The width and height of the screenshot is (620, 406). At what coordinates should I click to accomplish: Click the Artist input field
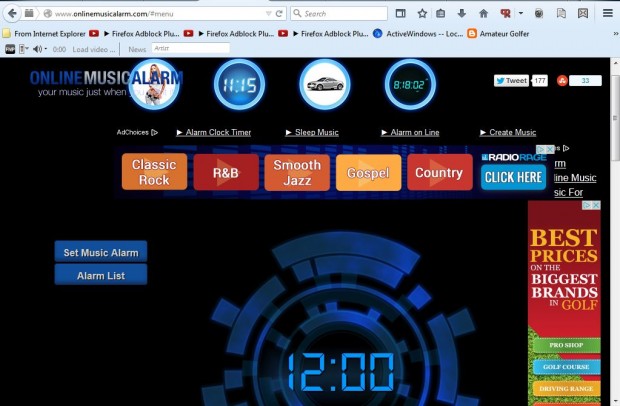click(x=190, y=48)
